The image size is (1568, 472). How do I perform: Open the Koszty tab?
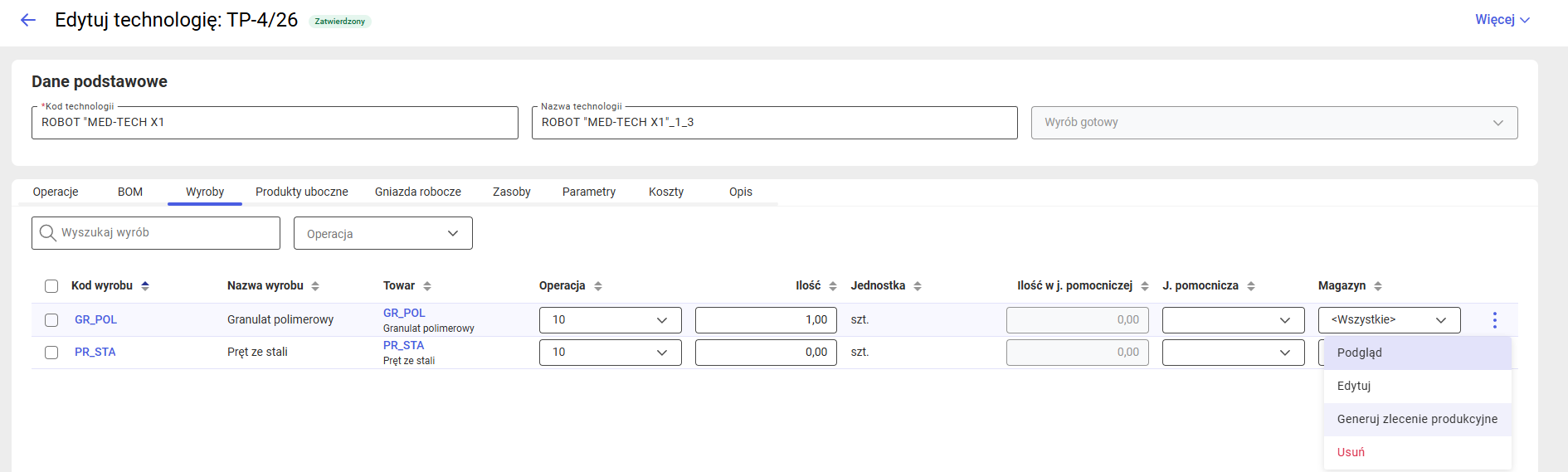666,192
